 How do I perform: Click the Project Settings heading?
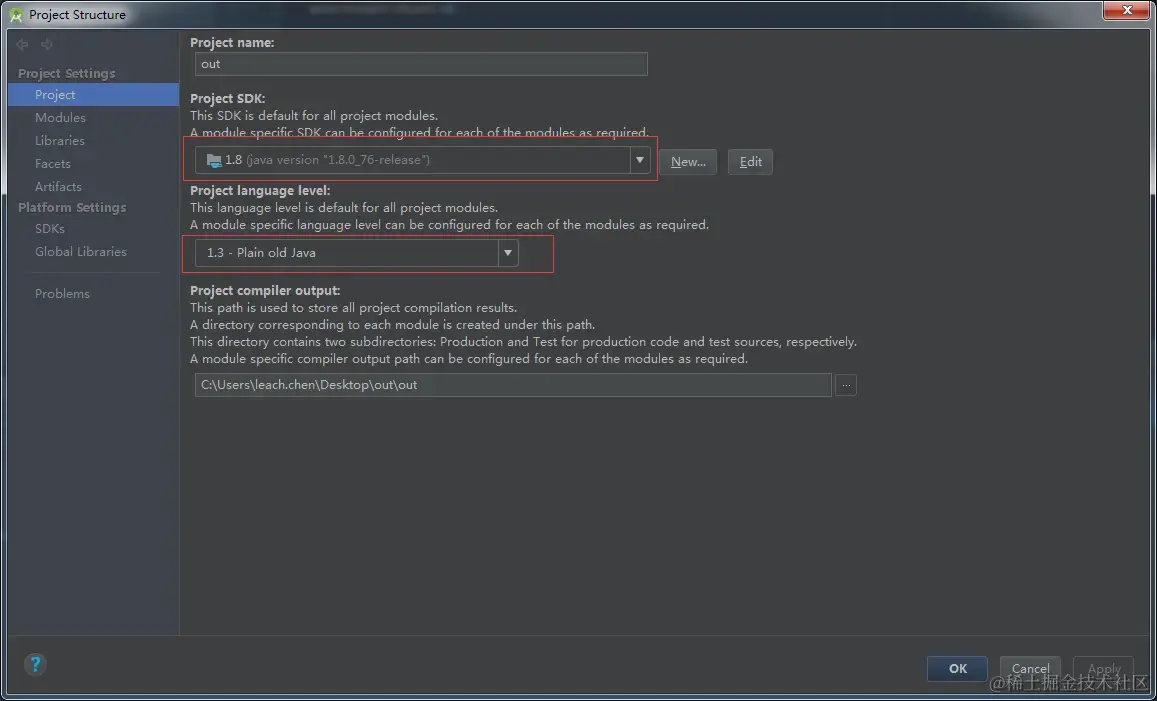click(66, 74)
